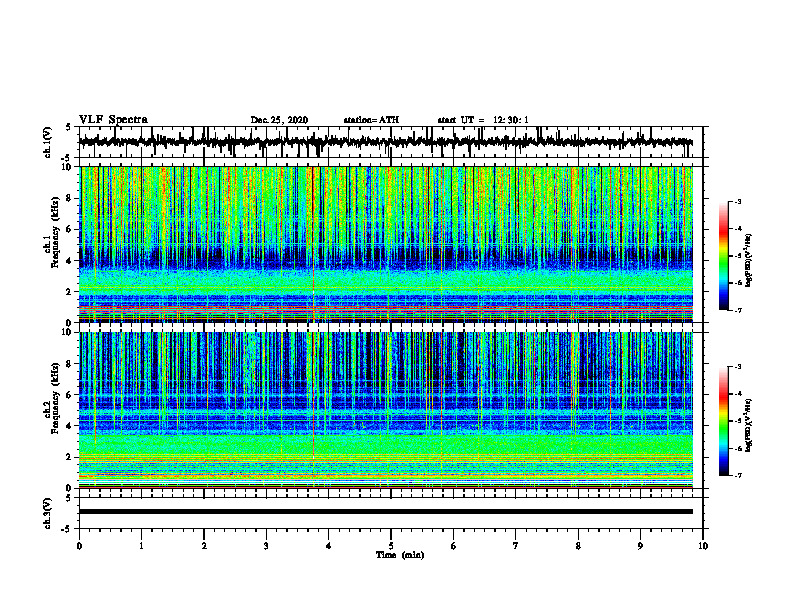Click the 'station= ATH' label
The height and width of the screenshot is (612, 792).
tap(371, 120)
